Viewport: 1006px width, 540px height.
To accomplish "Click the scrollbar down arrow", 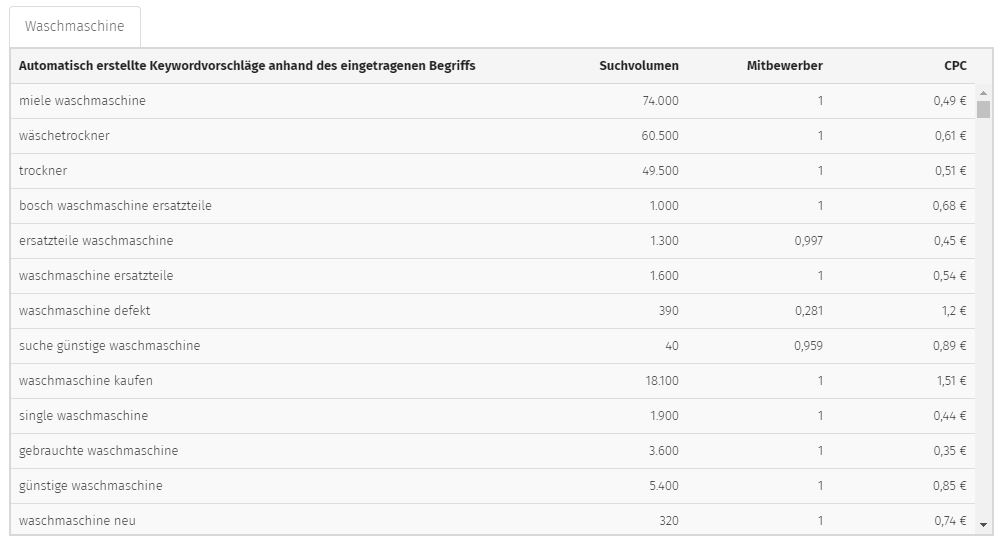I will click(984, 525).
